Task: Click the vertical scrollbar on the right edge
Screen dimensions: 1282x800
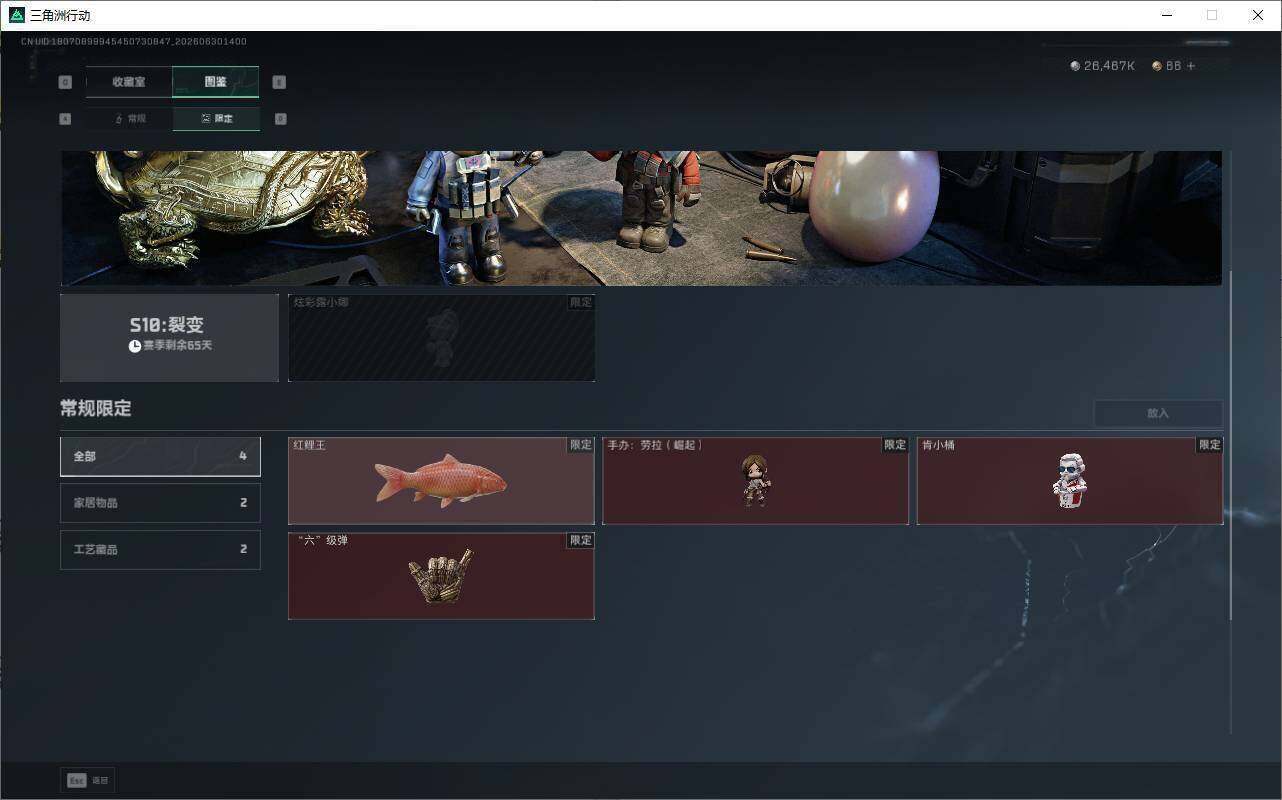Action: [x=1231, y=445]
